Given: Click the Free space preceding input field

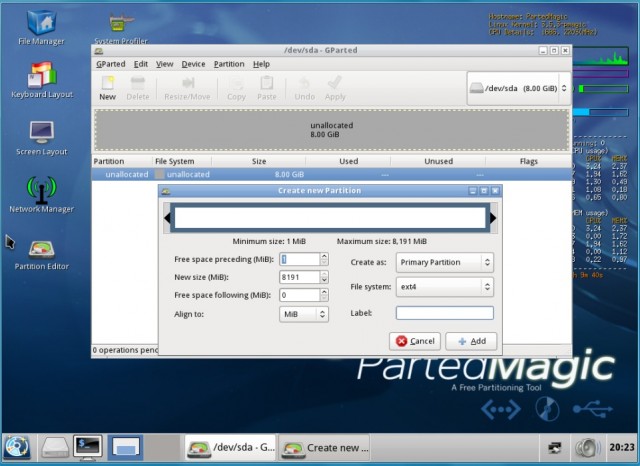Looking at the screenshot, I should point(300,259).
